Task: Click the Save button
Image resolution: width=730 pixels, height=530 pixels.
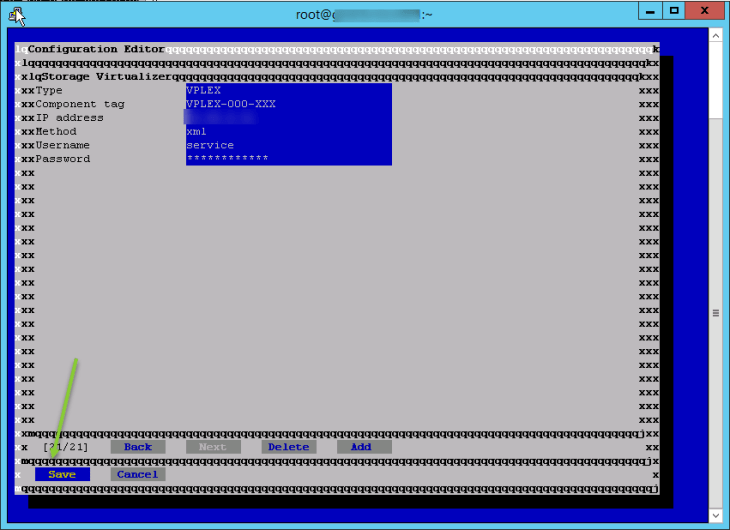Action: coord(62,475)
